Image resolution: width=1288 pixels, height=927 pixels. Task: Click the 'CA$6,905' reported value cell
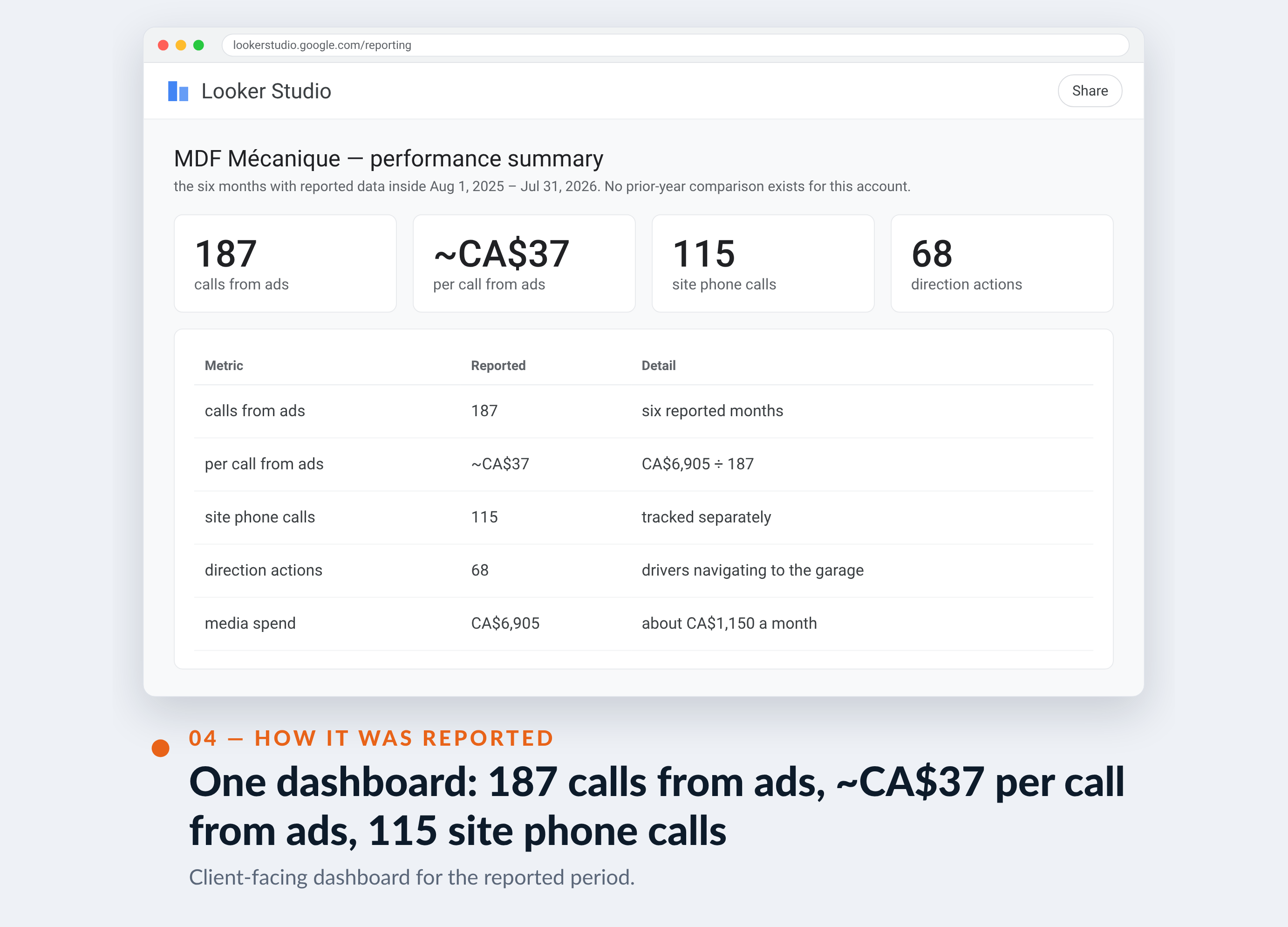click(505, 624)
